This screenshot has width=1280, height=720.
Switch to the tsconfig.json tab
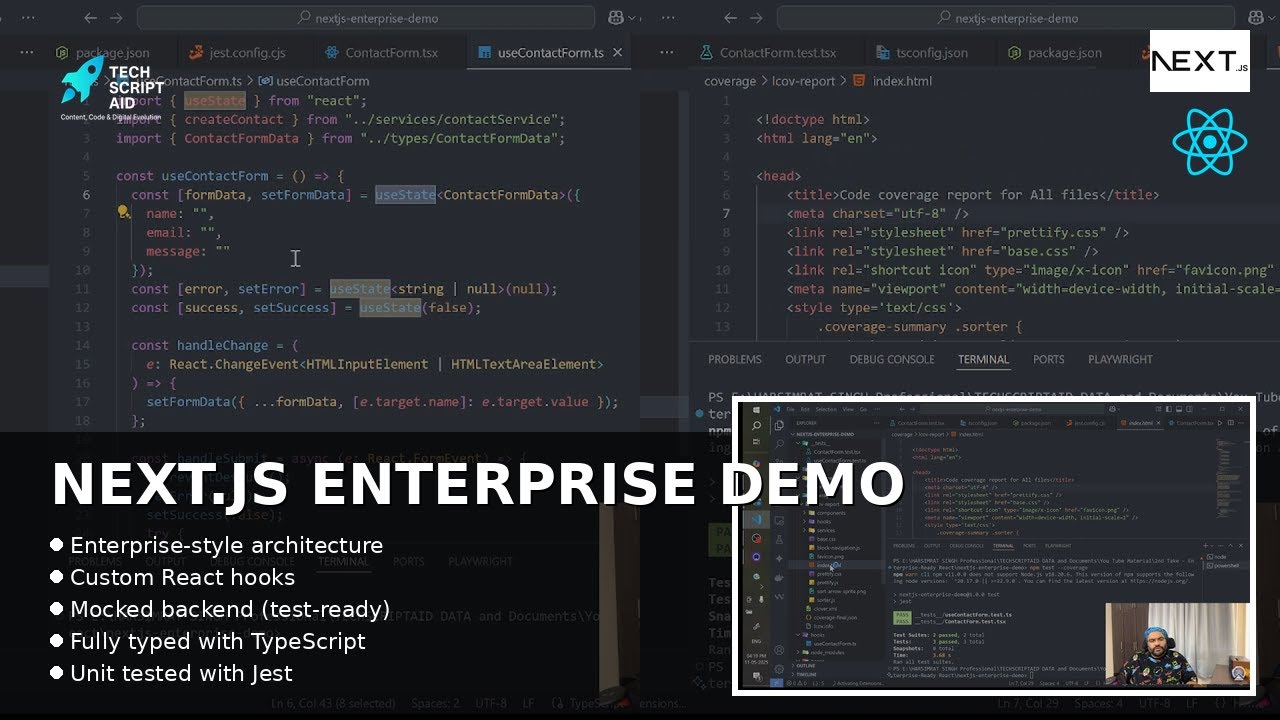coord(921,53)
